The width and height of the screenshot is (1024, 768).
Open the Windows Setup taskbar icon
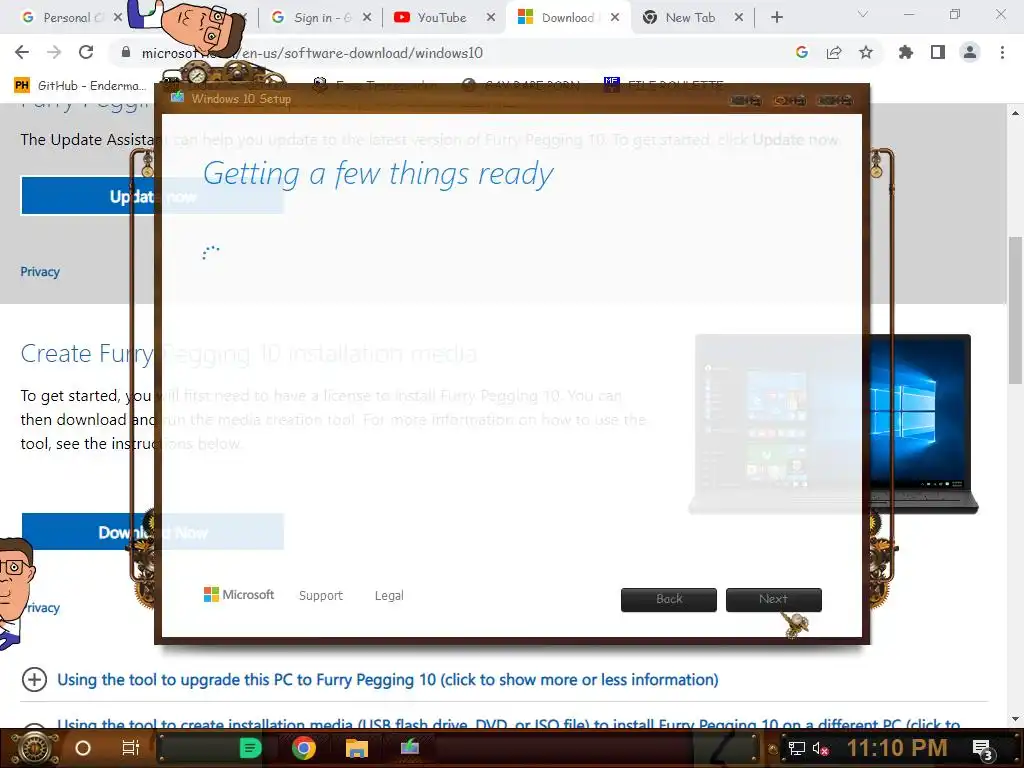coord(409,746)
